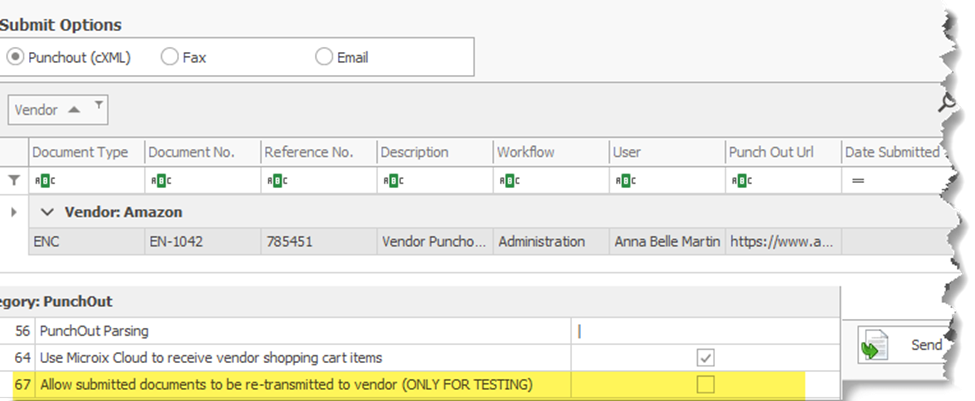Click the Send button icon
Viewport: 975px width, 401px height.
click(x=874, y=346)
